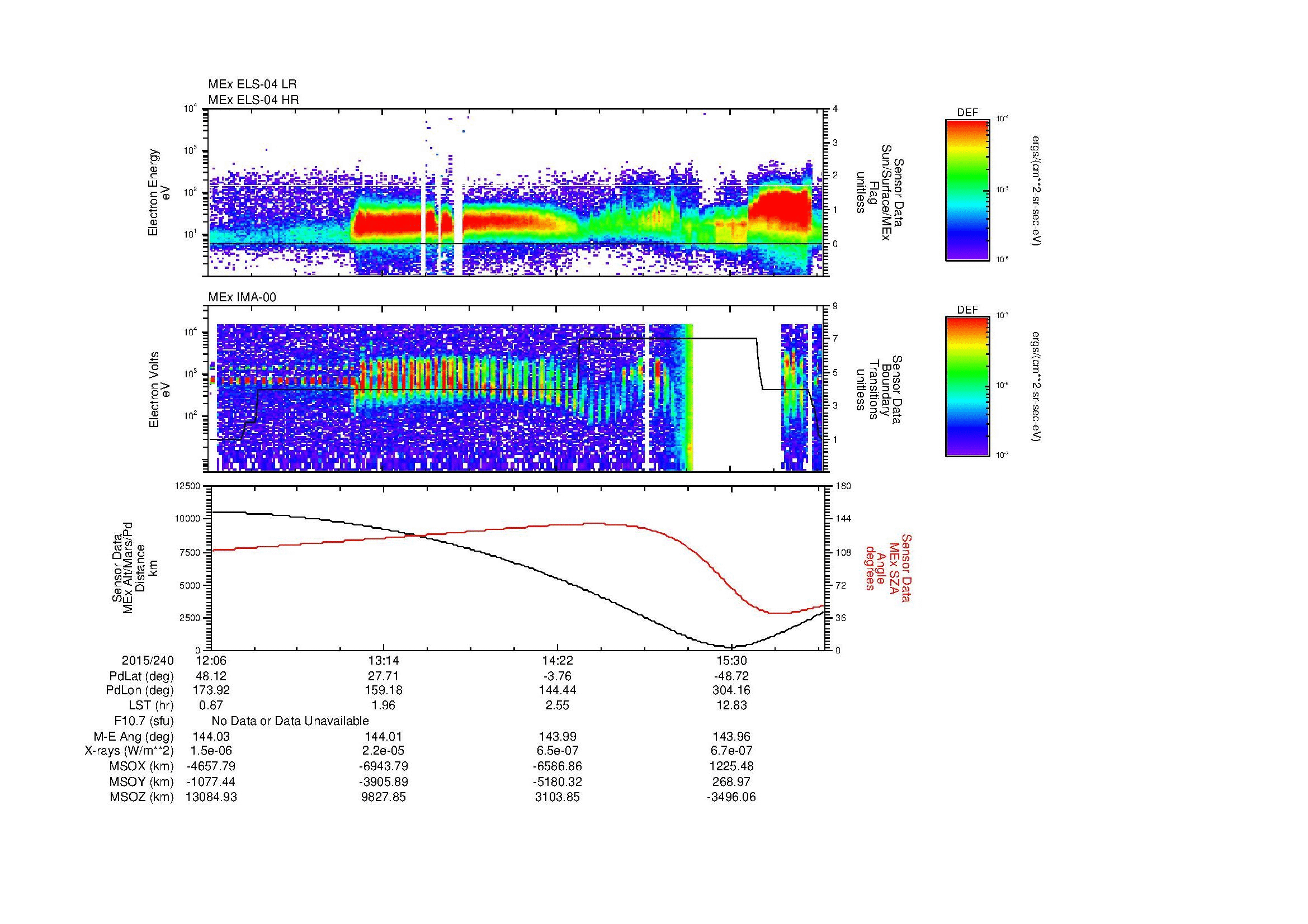Click the 15:30 time axis label
Image resolution: width=1308 pixels, height=924 pixels.
click(731, 660)
